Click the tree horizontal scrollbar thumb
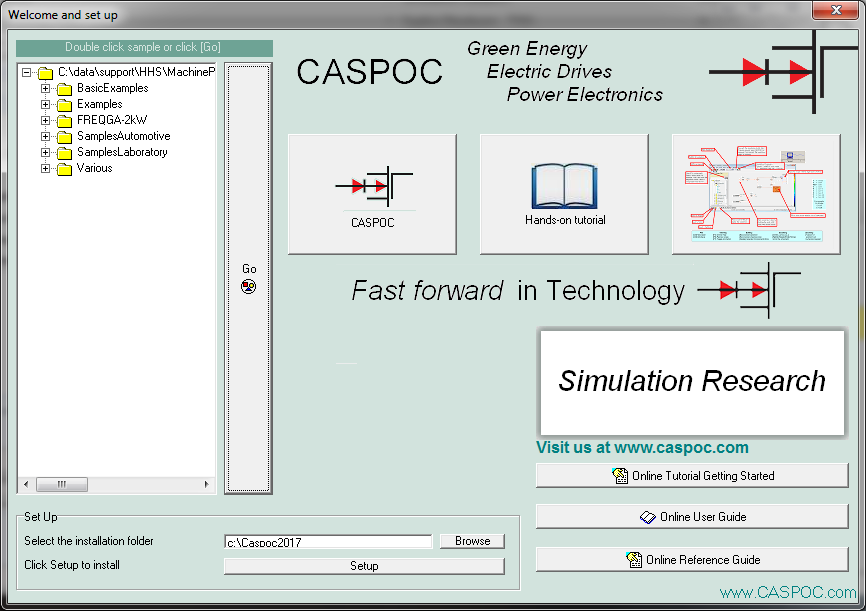Image resolution: width=866 pixels, height=611 pixels. pyautogui.click(x=62, y=484)
